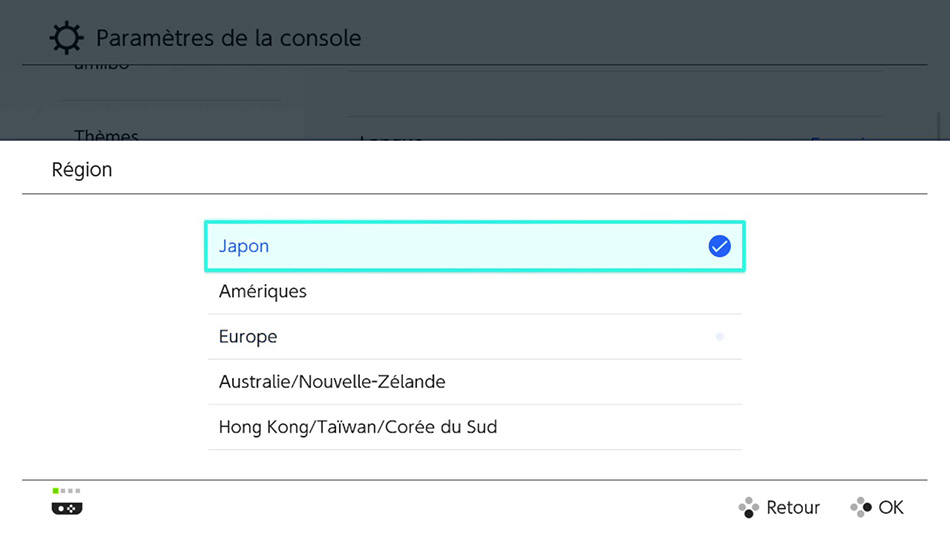Click the blue checkmark beside Japon

coord(719,246)
